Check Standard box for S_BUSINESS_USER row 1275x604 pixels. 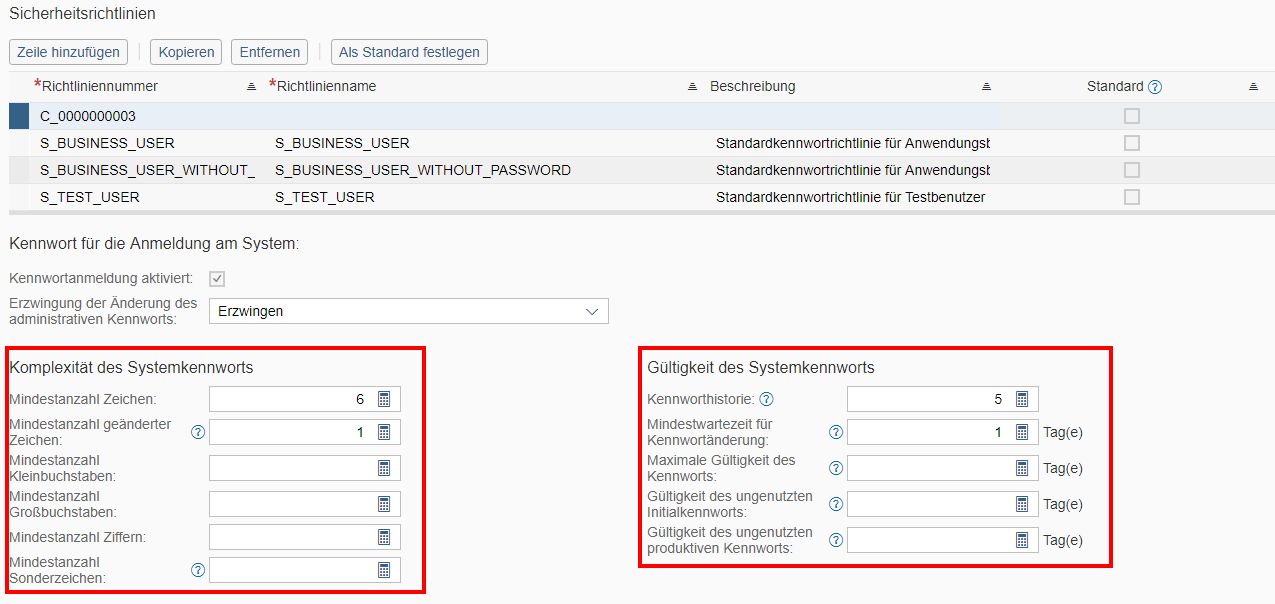[1131, 143]
